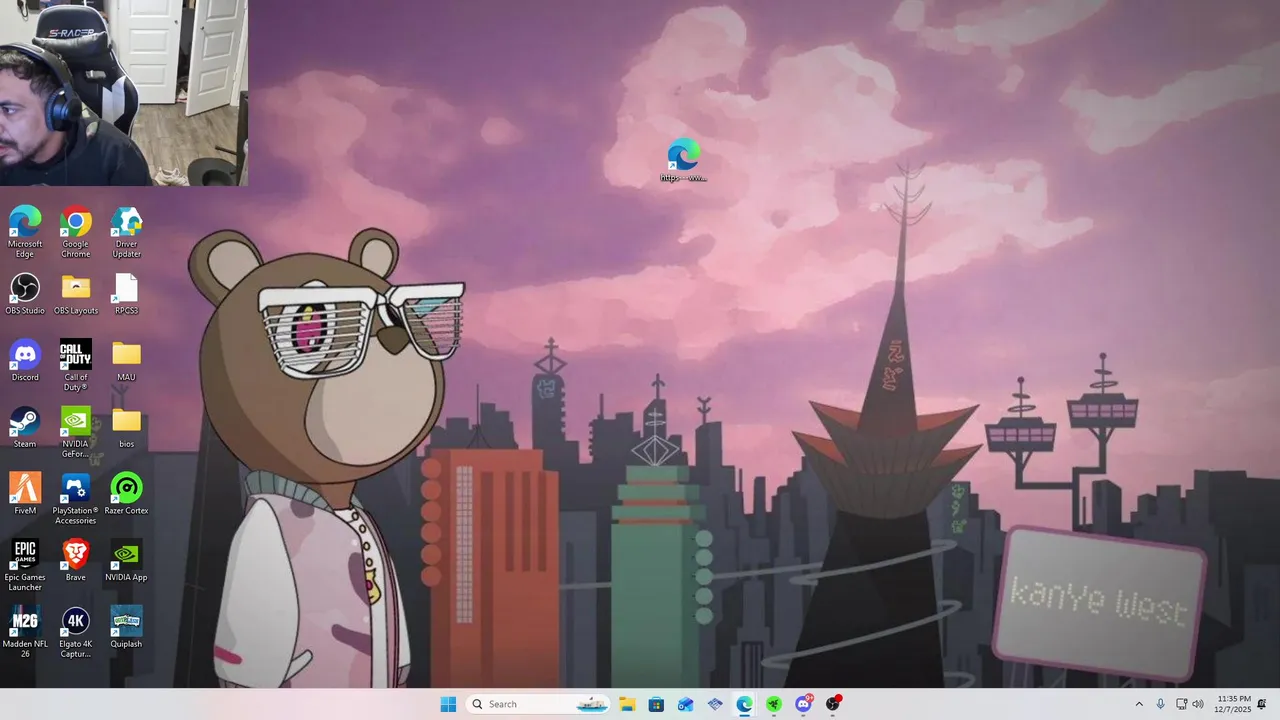
Task: Open File Explorer from the taskbar
Action: [627, 704]
